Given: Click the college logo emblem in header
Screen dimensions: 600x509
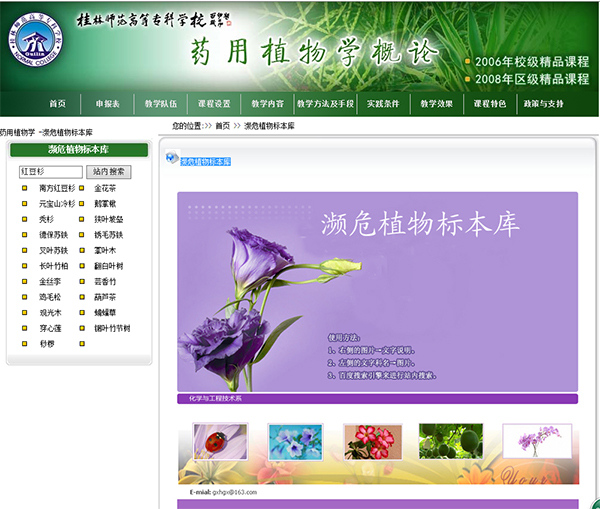Looking at the screenshot, I should pos(36,45).
